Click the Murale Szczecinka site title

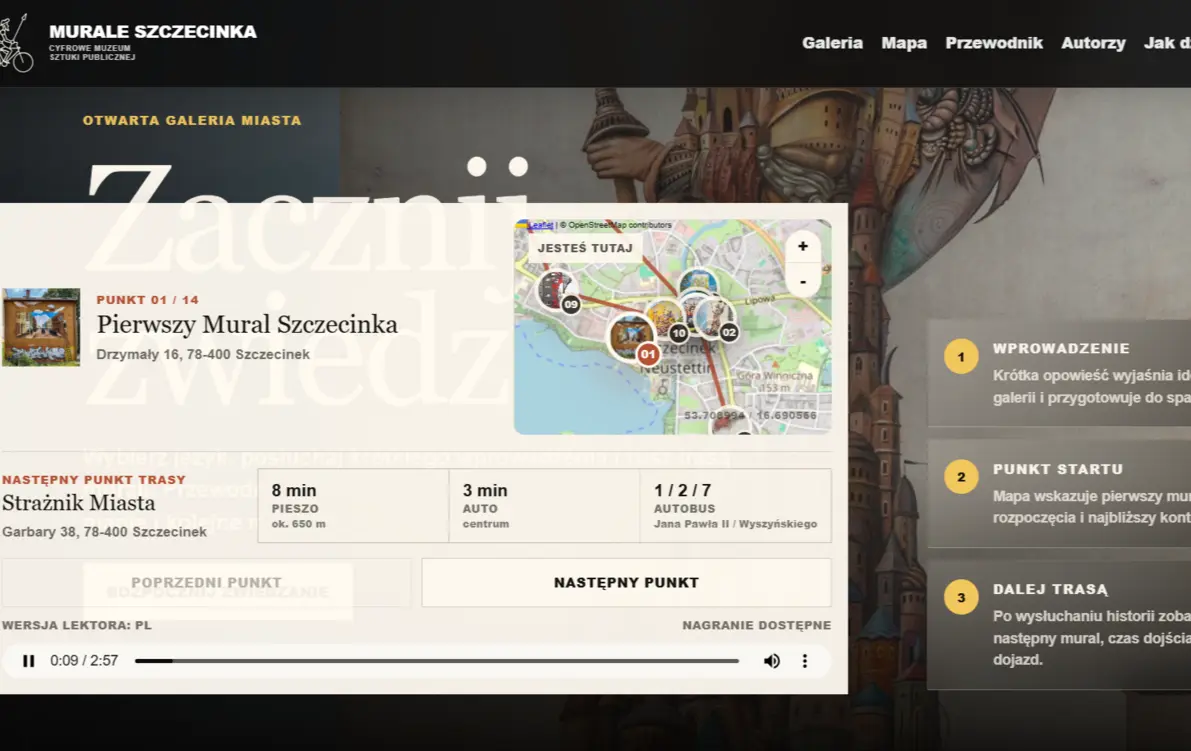(x=153, y=32)
